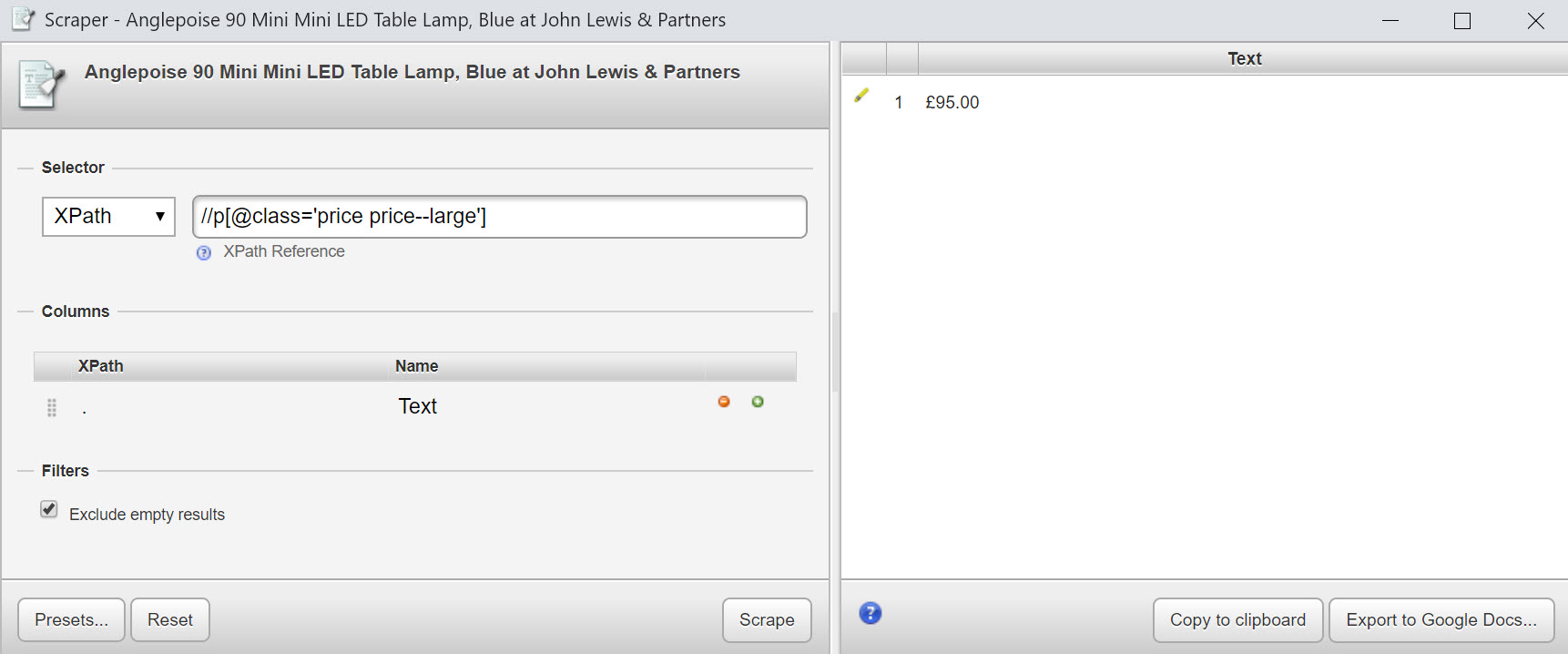Screen dimensions: 1568x654
Task: Remove the Text column with red minus icon
Action: pyautogui.click(x=724, y=402)
